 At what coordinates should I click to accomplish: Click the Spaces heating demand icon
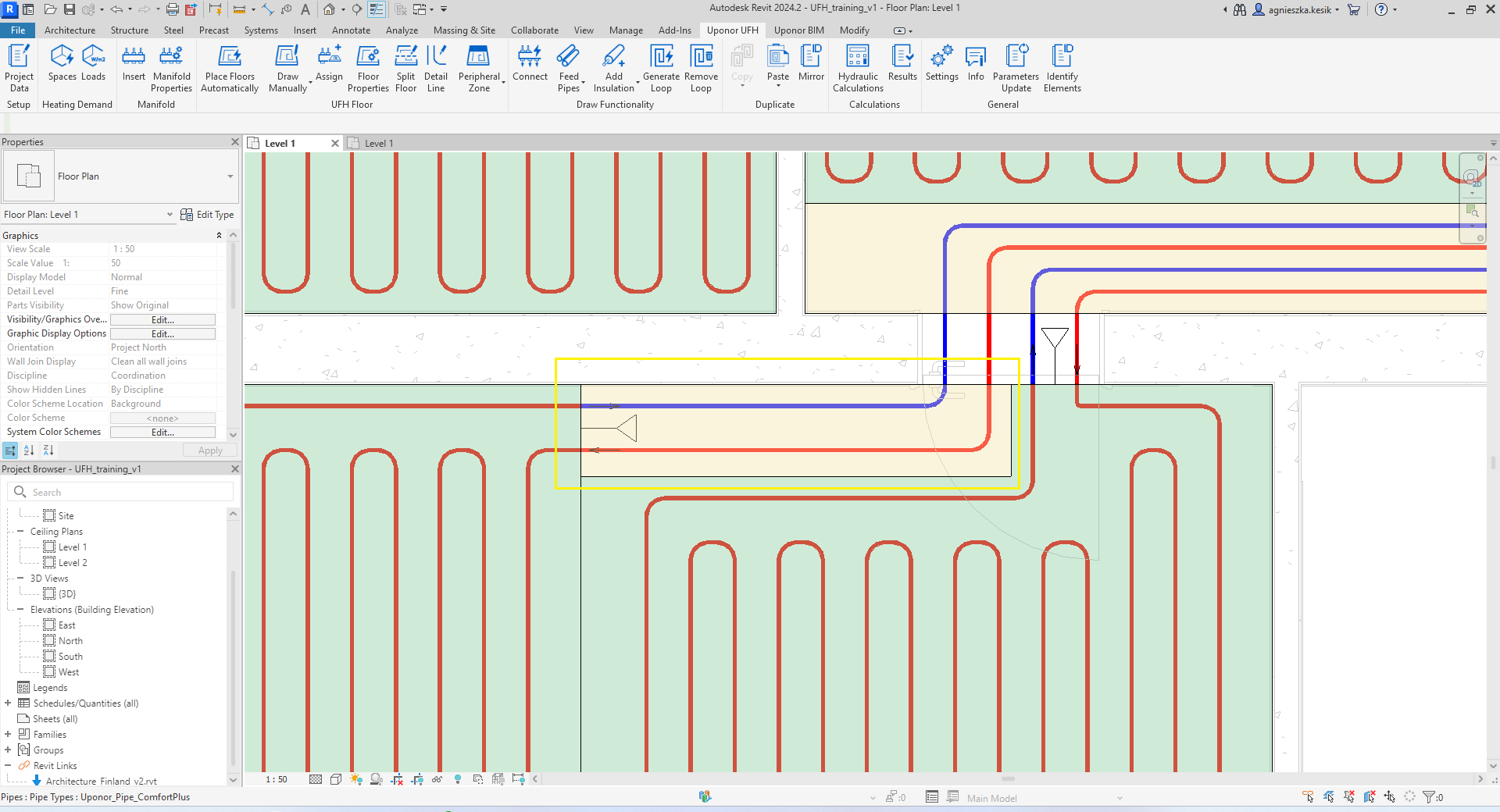pyautogui.click(x=62, y=62)
